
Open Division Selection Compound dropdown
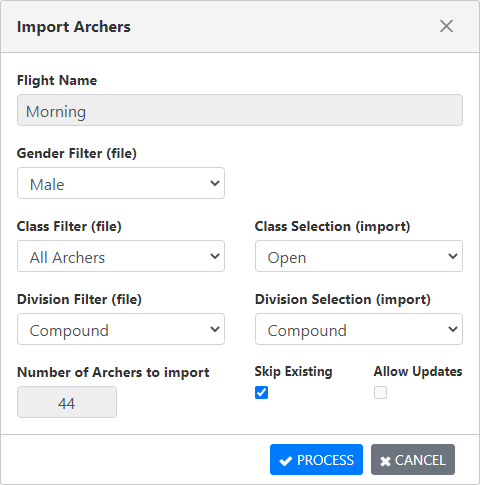359,329
